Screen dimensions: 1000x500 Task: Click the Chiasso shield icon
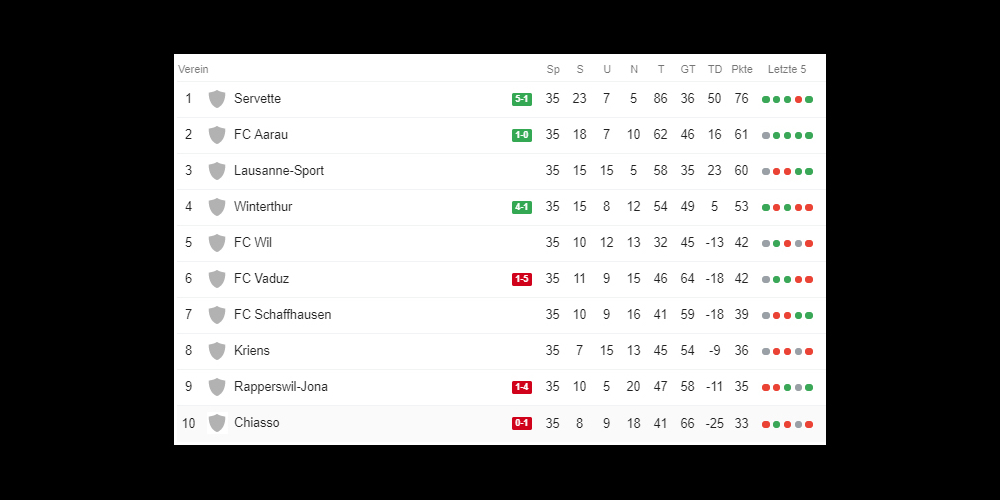tap(217, 423)
